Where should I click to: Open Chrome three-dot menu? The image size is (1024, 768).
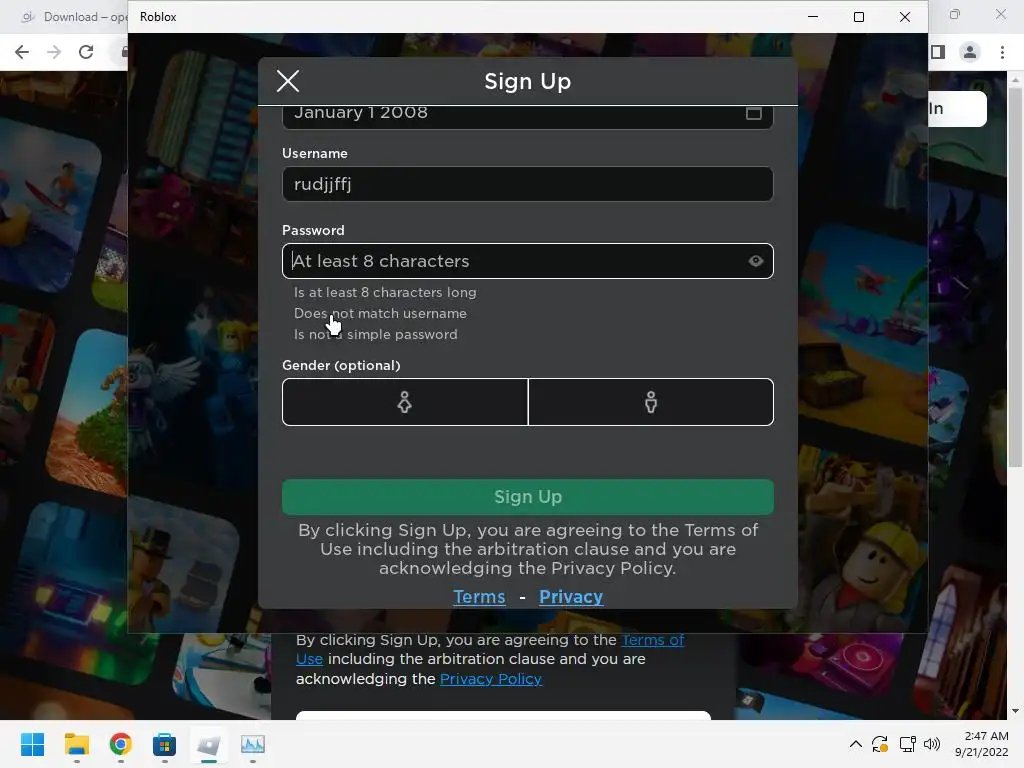(x=1002, y=52)
